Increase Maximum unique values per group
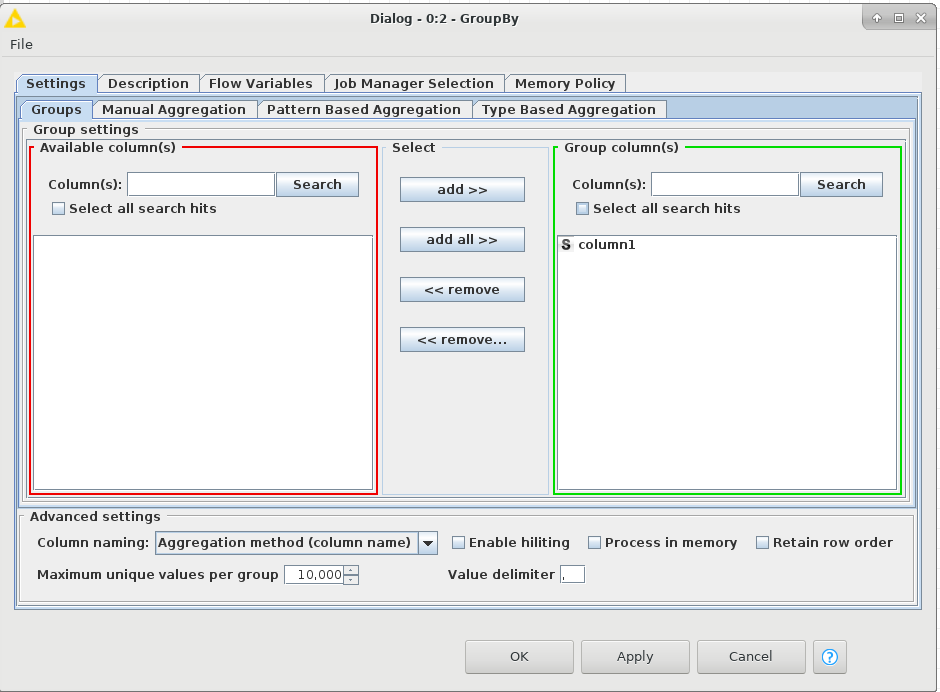The width and height of the screenshot is (940, 692). [352, 570]
